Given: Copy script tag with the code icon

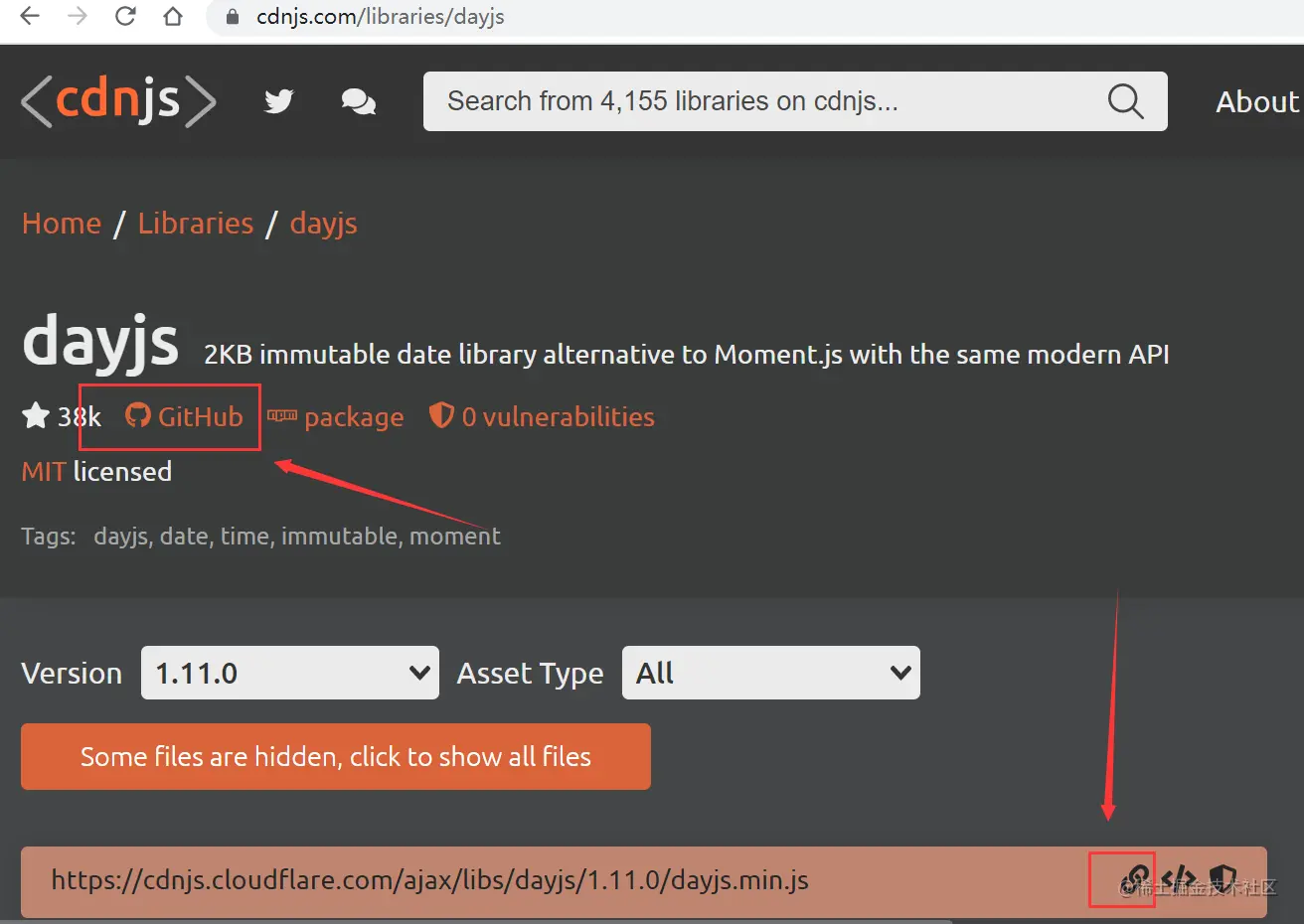Looking at the screenshot, I should 1179,879.
